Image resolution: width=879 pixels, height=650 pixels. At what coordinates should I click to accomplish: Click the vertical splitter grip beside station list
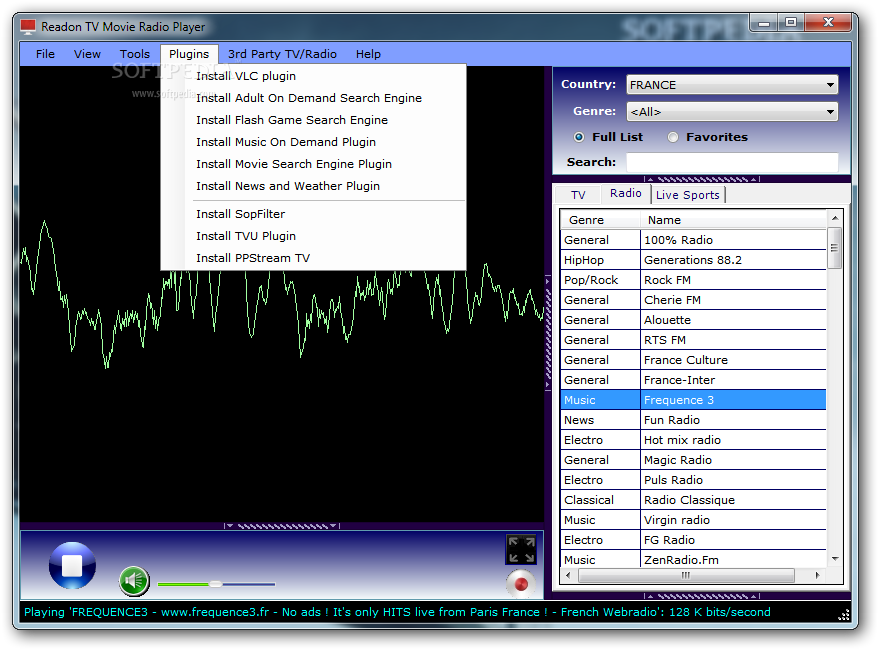[548, 332]
